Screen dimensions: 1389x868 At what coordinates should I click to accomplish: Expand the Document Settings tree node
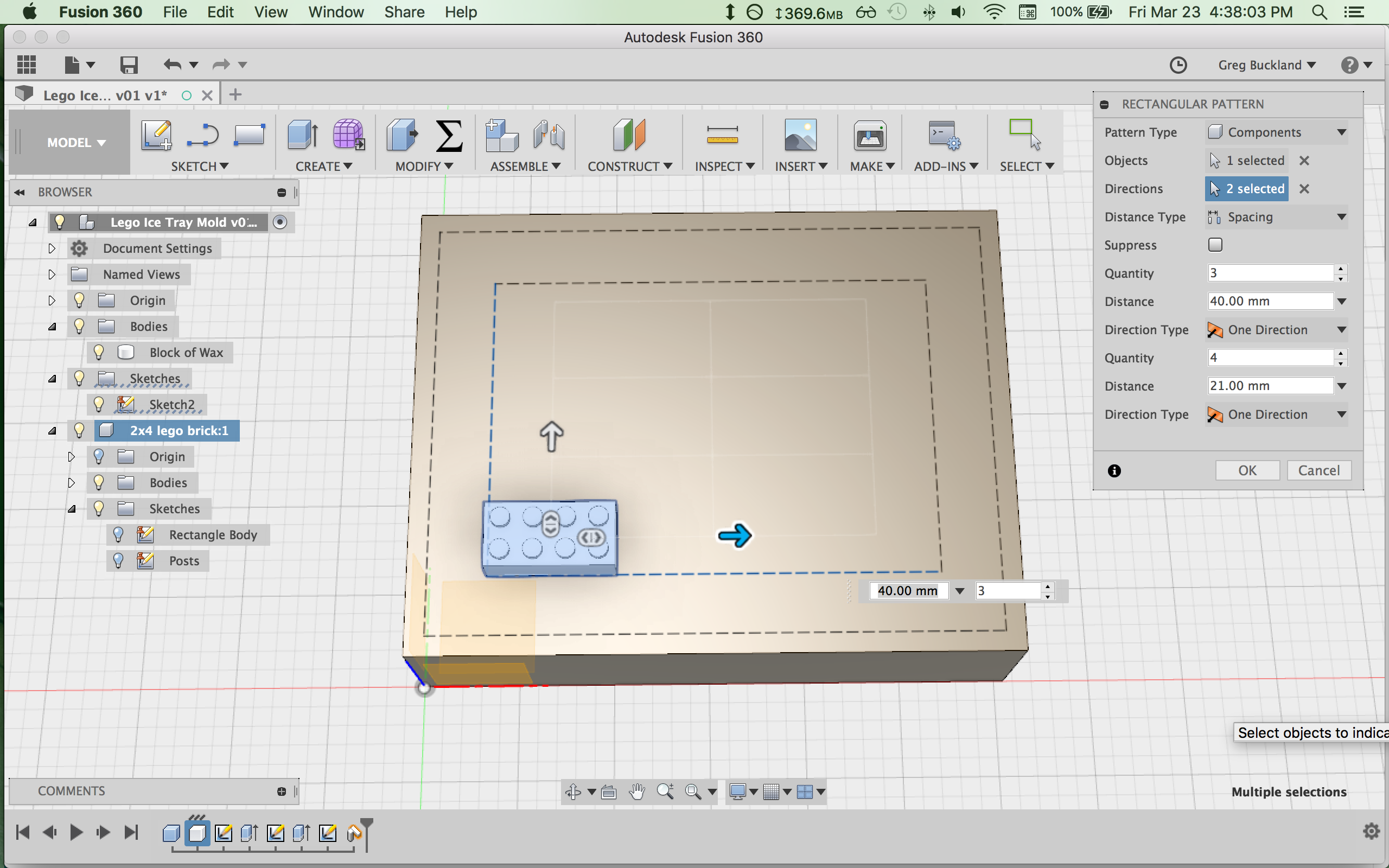(x=52, y=248)
